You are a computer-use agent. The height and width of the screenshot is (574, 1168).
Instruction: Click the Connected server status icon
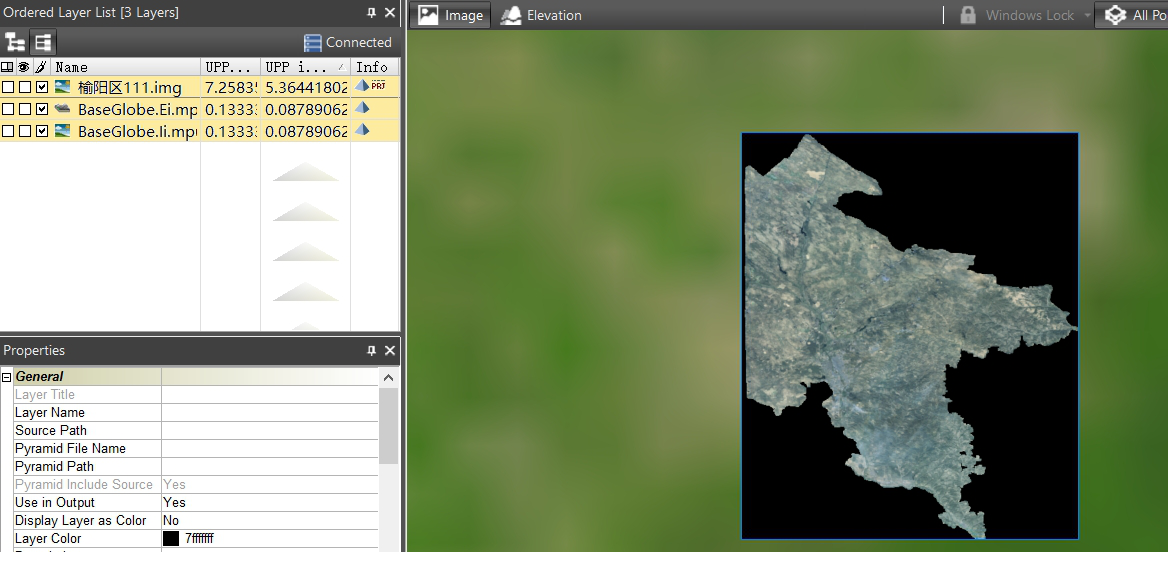pos(312,43)
